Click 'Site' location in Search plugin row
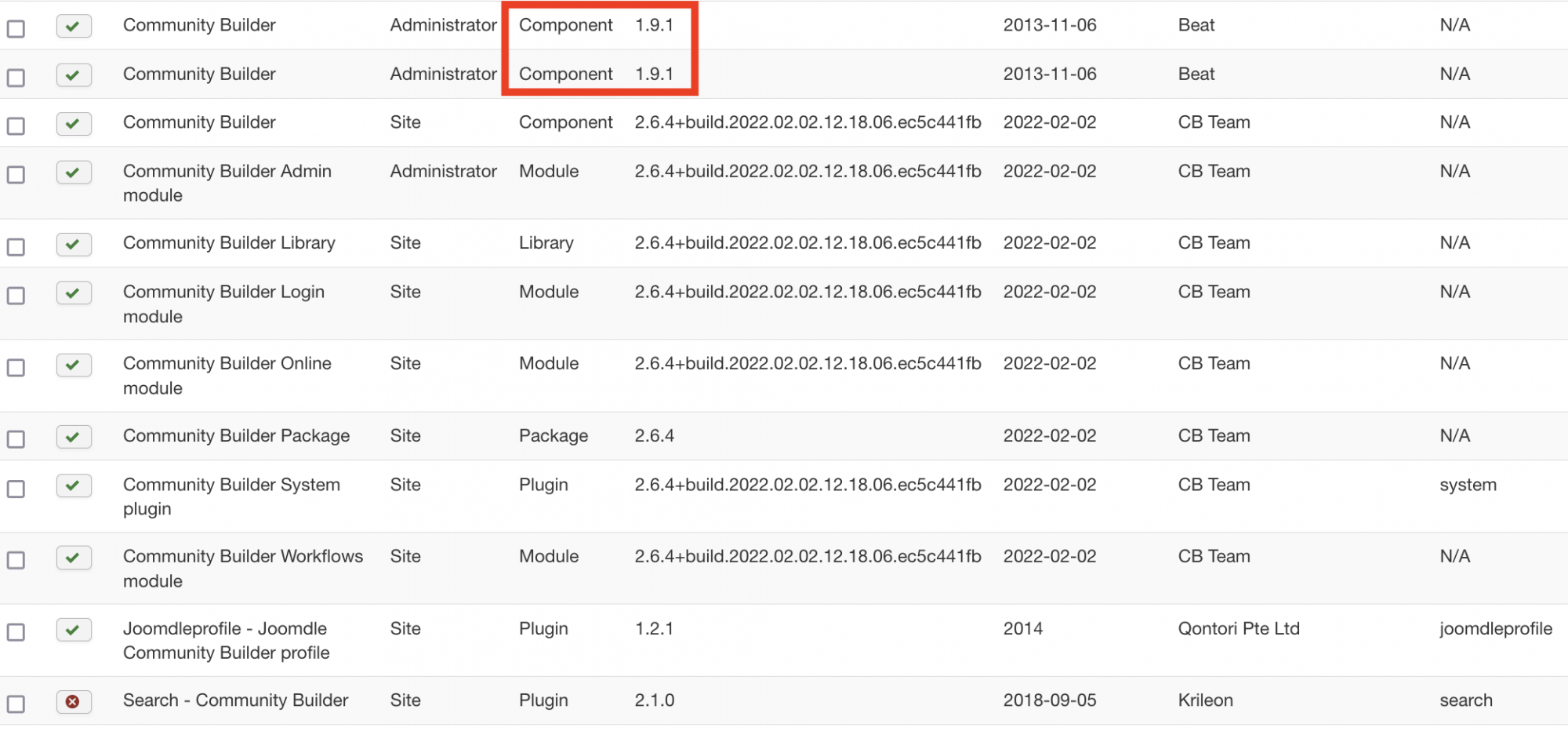Viewport: 1568px width, 731px height. click(x=405, y=700)
